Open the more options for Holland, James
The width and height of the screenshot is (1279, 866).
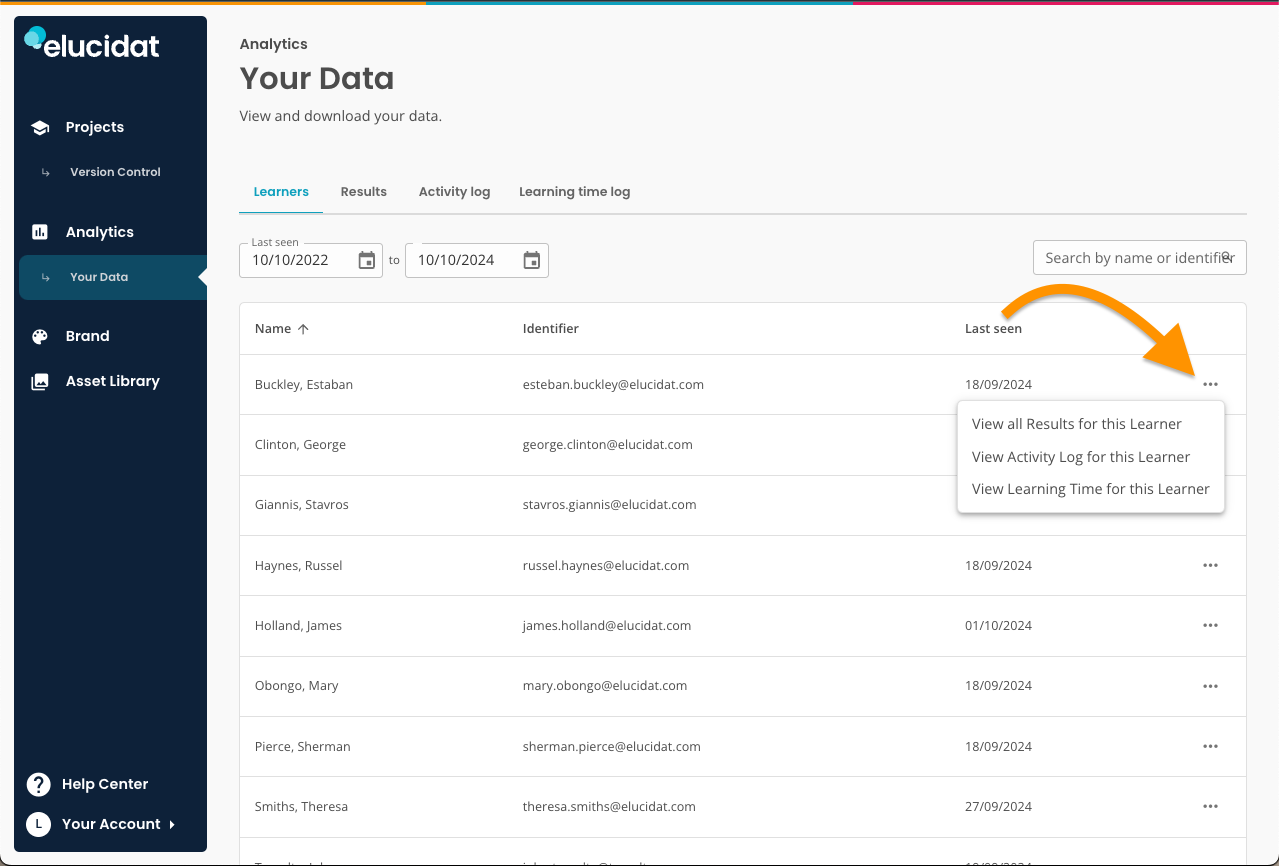point(1210,625)
